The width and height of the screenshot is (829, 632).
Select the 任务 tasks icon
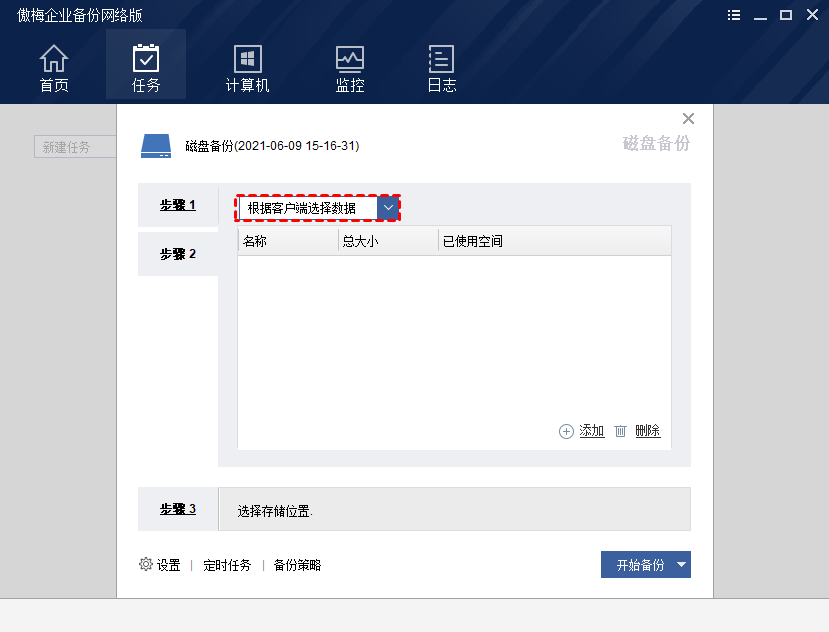point(146,58)
